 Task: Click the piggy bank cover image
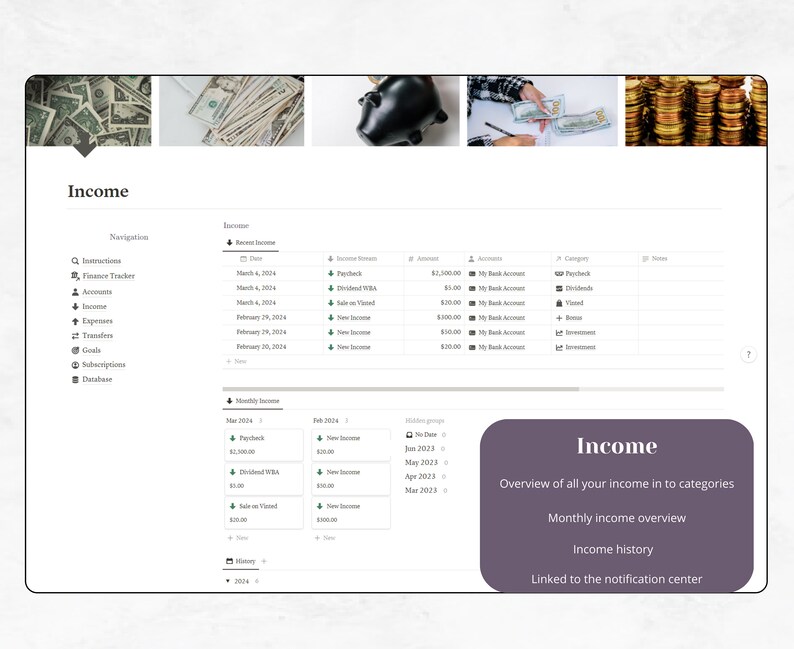coord(385,111)
